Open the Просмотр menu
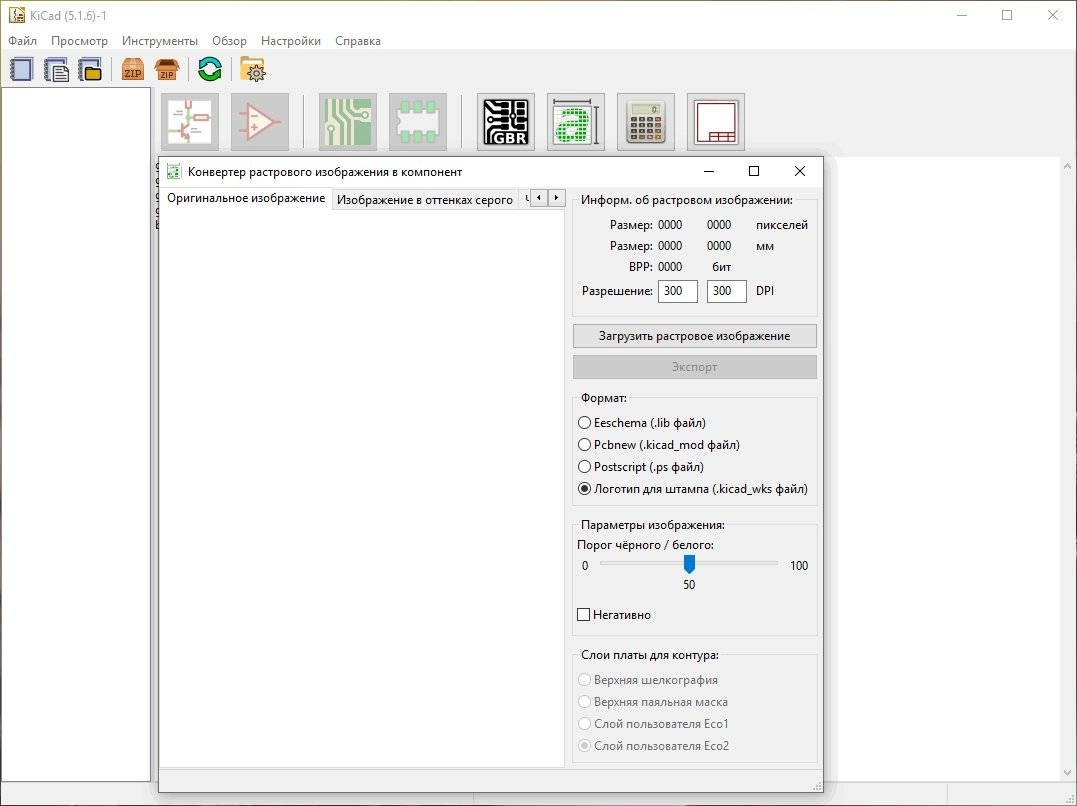This screenshot has height=806, width=1077. [x=79, y=41]
